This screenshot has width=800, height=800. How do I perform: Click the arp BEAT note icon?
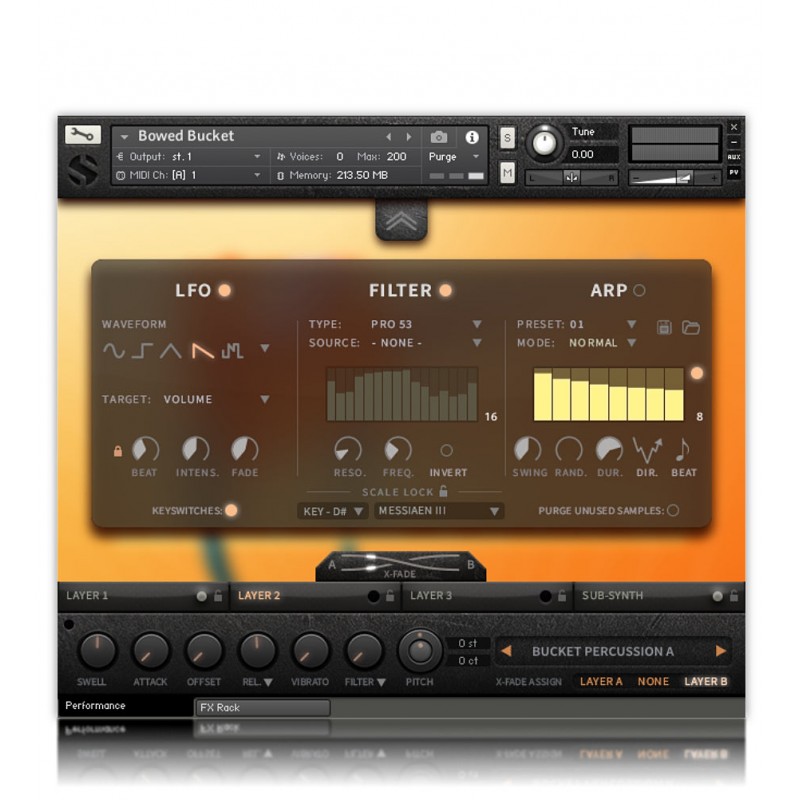coord(683,451)
